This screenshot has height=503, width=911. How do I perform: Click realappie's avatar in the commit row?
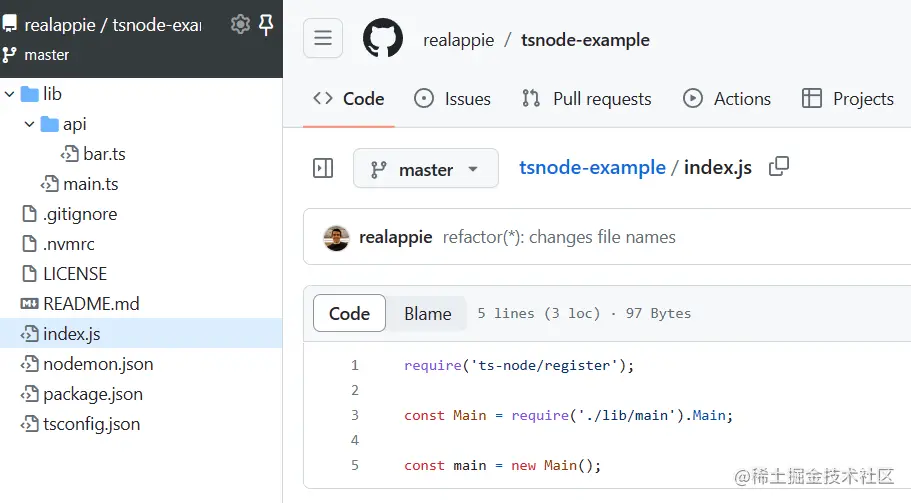click(x=336, y=238)
